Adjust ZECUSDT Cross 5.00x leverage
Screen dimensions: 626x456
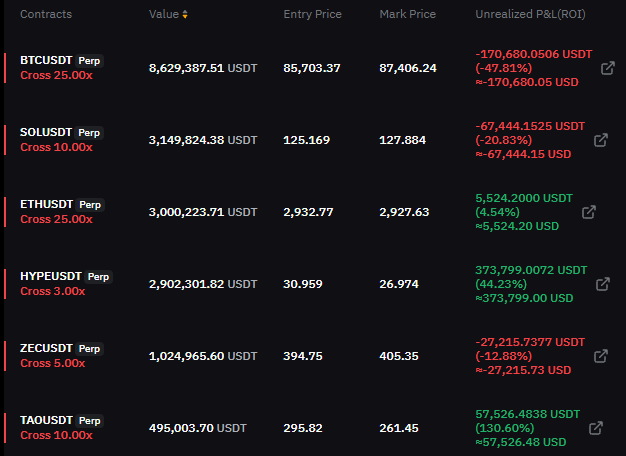[53, 363]
